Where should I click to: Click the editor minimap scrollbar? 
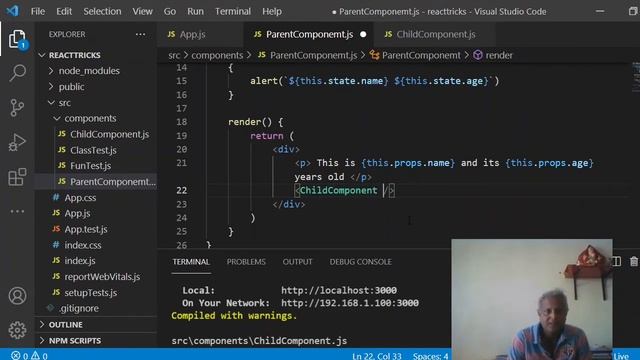636,78
